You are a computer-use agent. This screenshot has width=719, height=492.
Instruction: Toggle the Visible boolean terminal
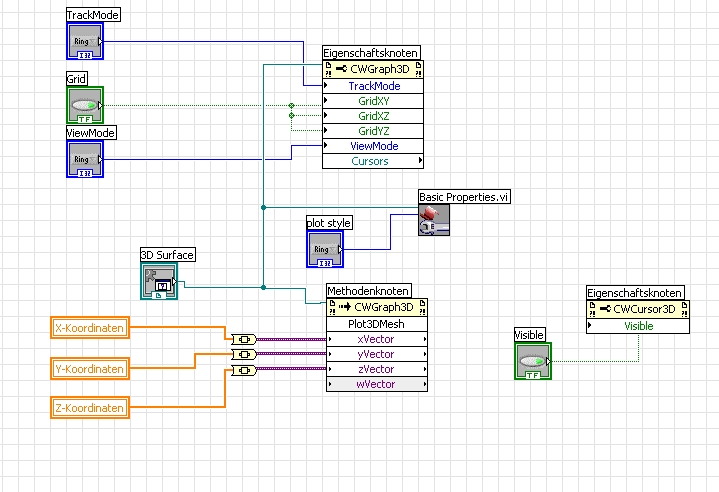[x=533, y=361]
